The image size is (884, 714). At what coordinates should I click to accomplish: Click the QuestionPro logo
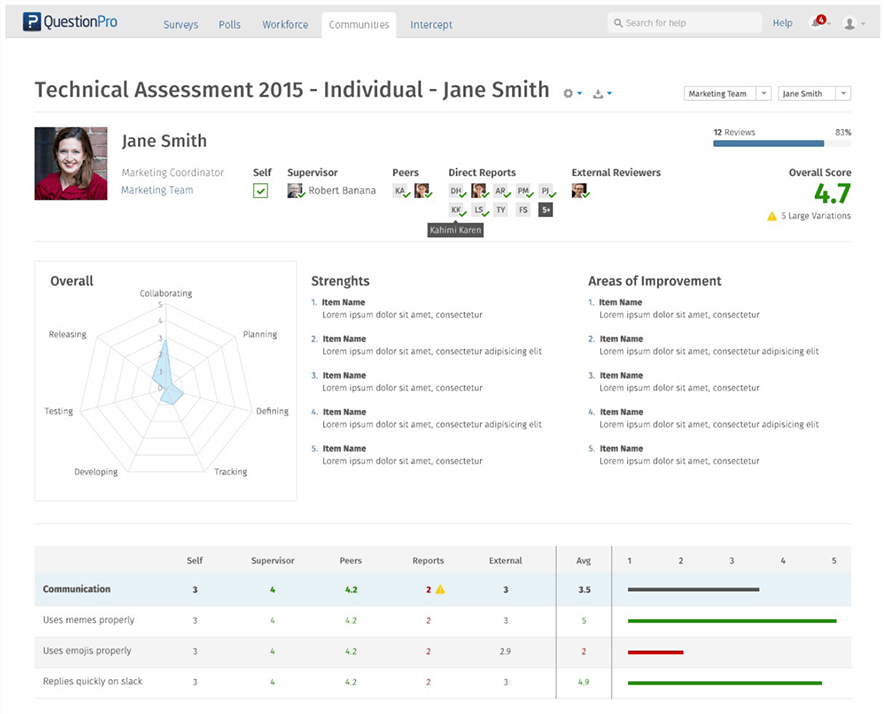tap(68, 21)
